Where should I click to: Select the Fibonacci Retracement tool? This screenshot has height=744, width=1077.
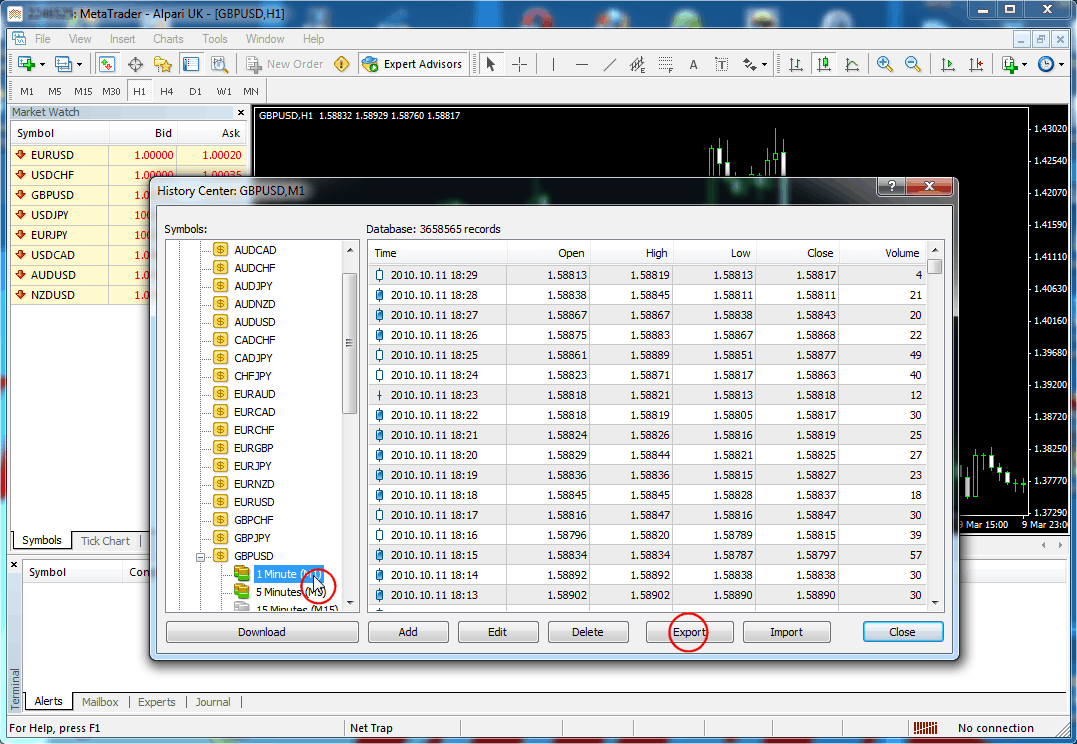click(666, 64)
